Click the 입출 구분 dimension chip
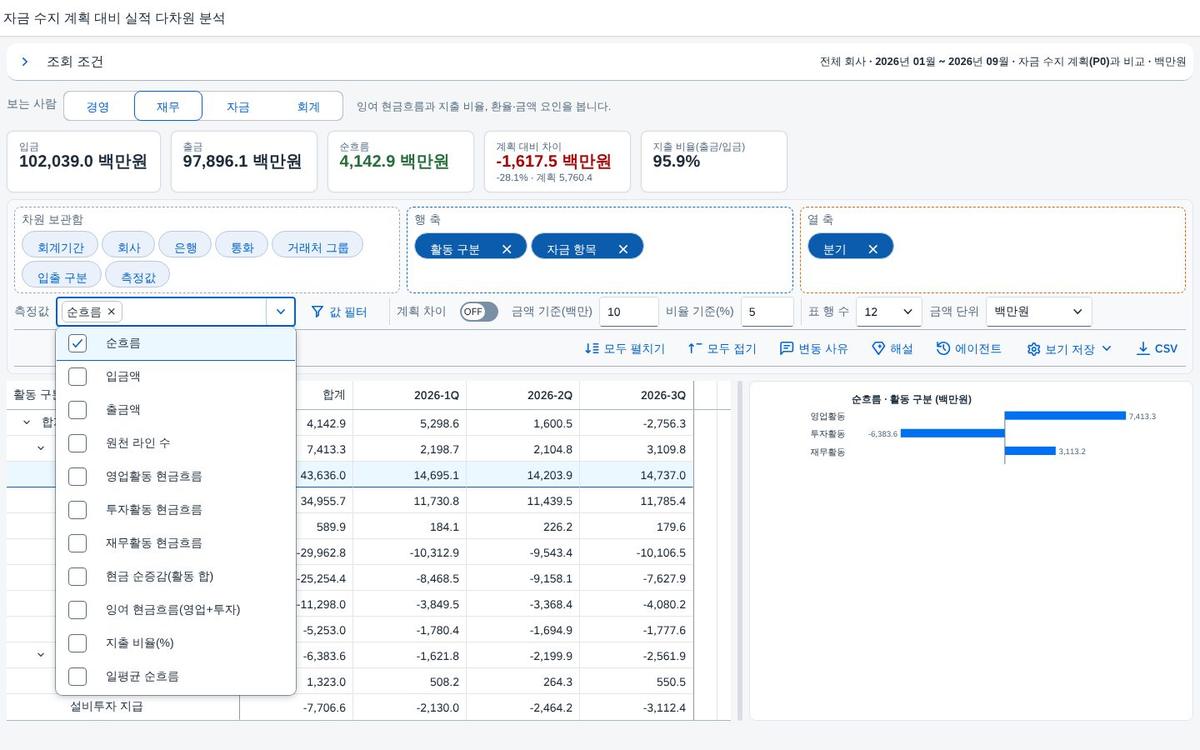1200x750 pixels. pos(62,276)
